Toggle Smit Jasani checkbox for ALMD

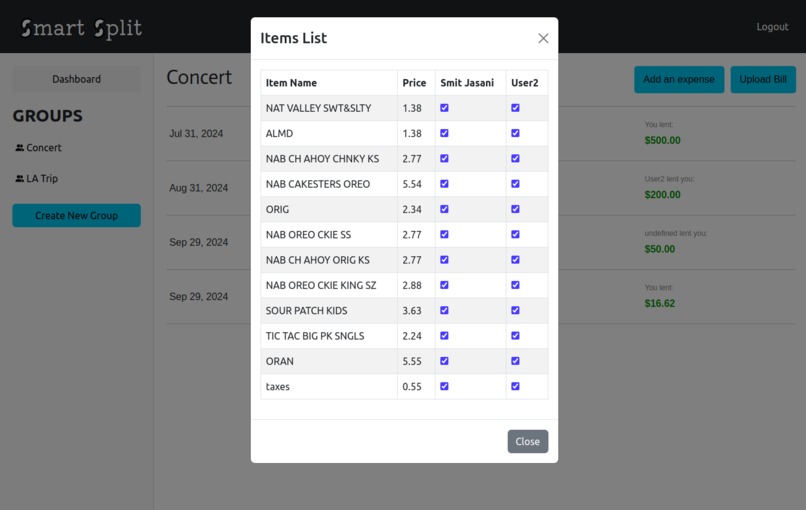point(445,133)
